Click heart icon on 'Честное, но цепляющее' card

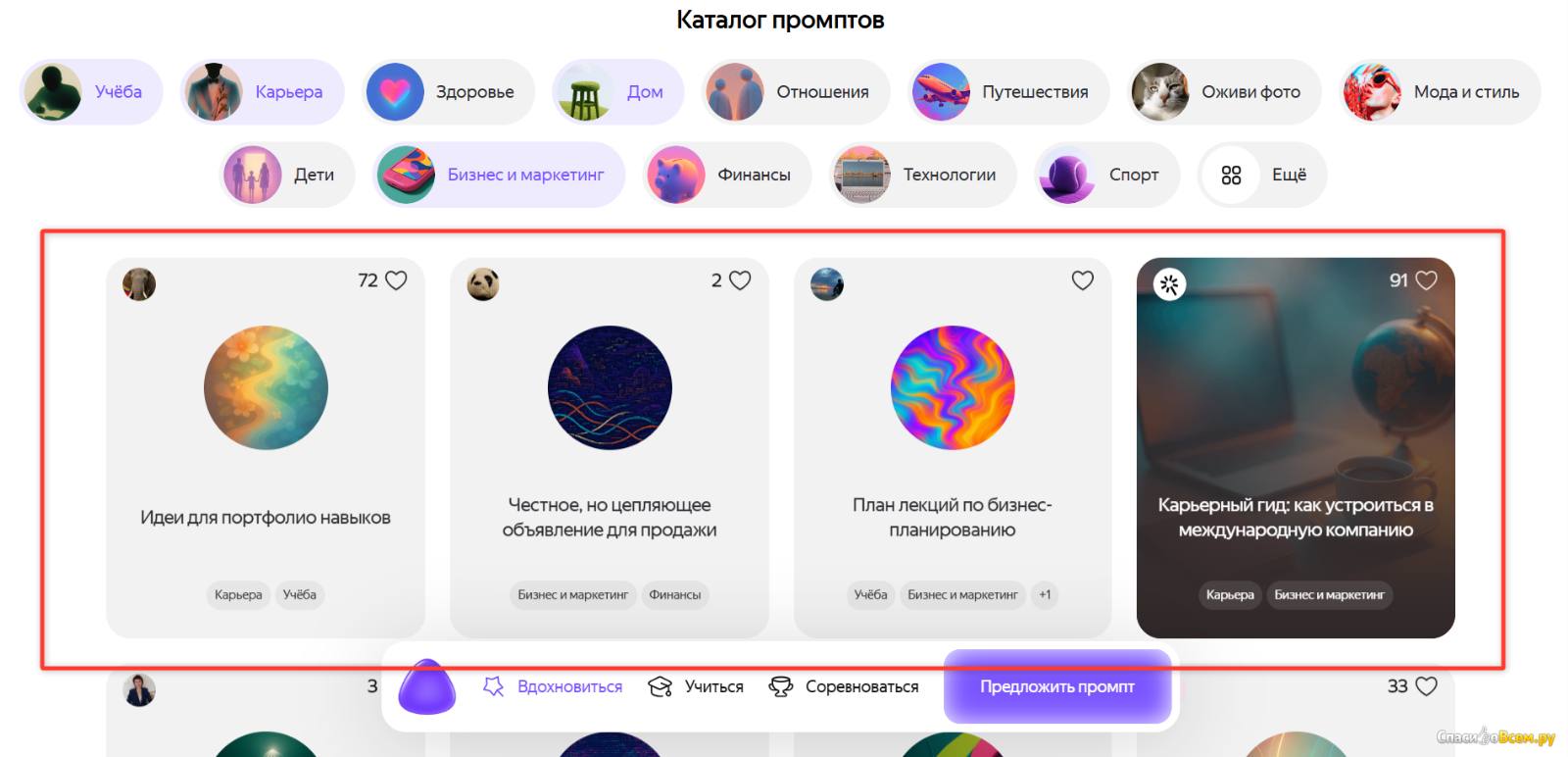pyautogui.click(x=740, y=280)
